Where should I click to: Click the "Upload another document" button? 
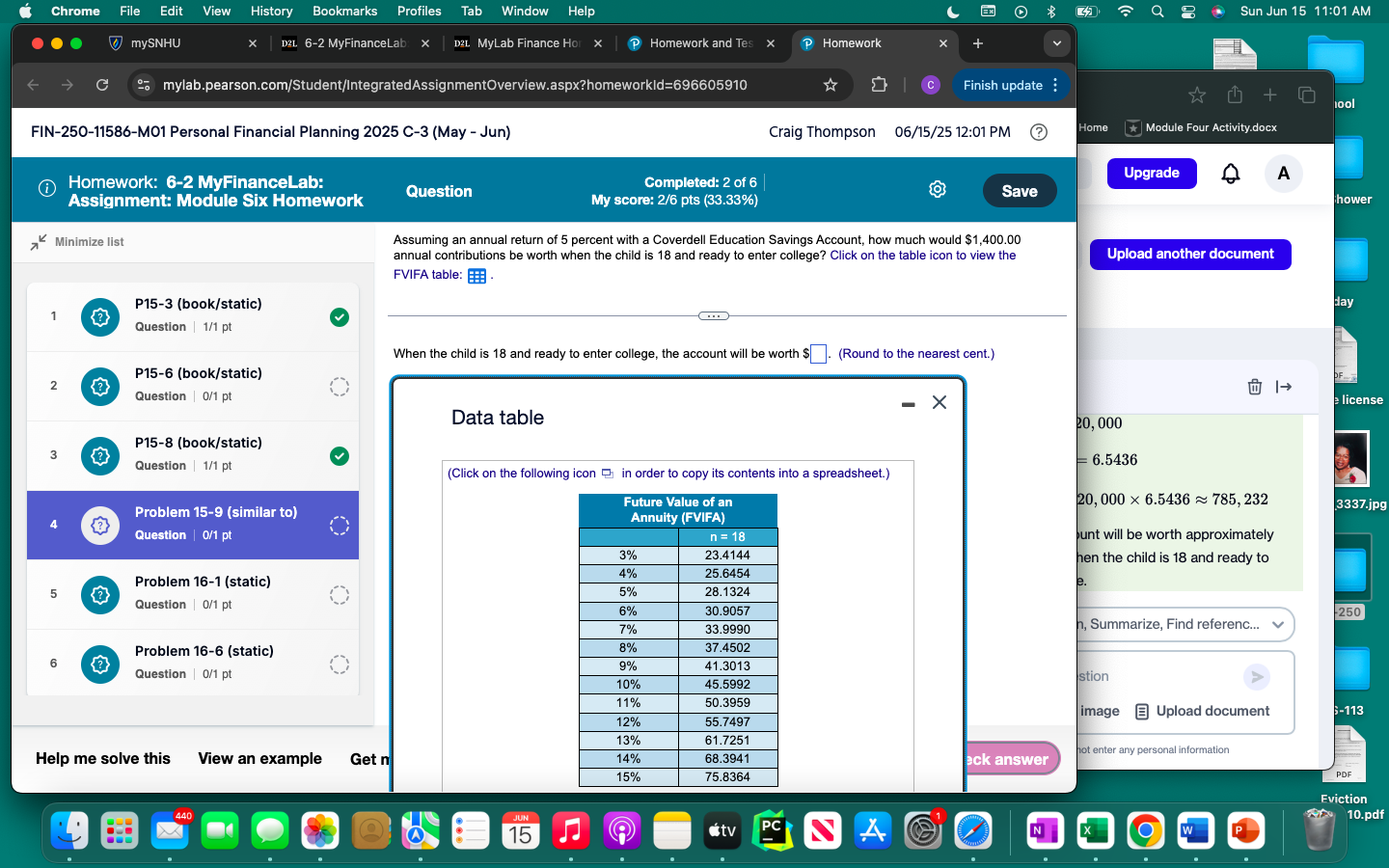[1190, 255]
